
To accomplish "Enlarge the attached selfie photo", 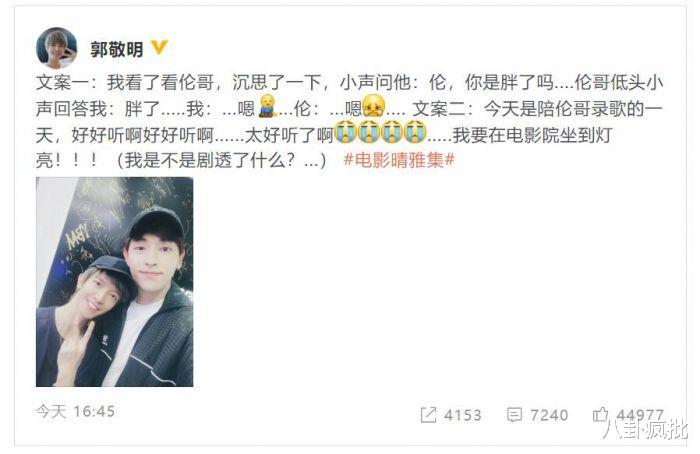I will tap(115, 282).
